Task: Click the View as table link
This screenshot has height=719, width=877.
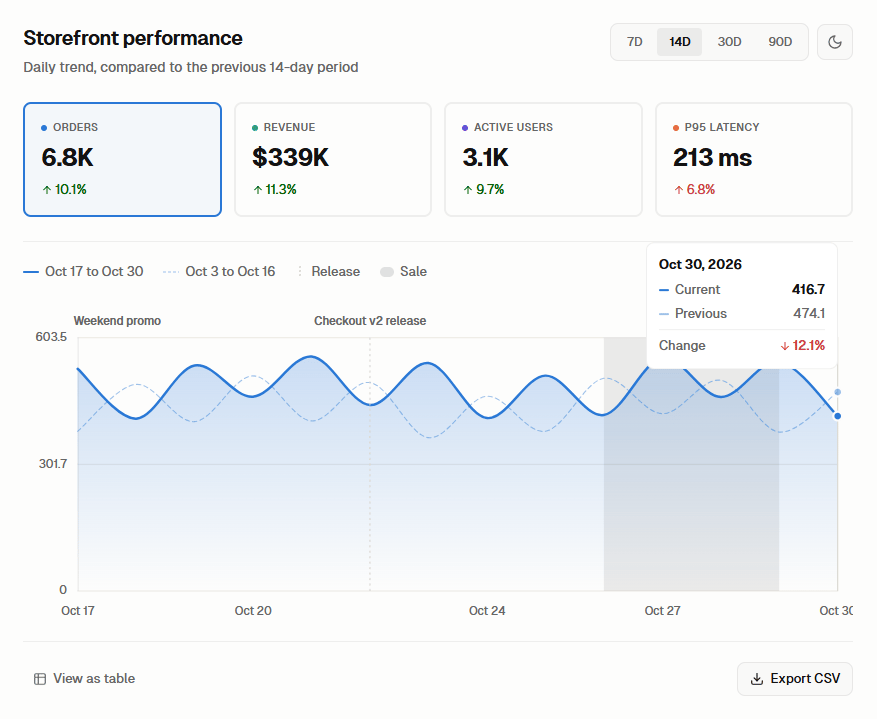Action: [84, 679]
